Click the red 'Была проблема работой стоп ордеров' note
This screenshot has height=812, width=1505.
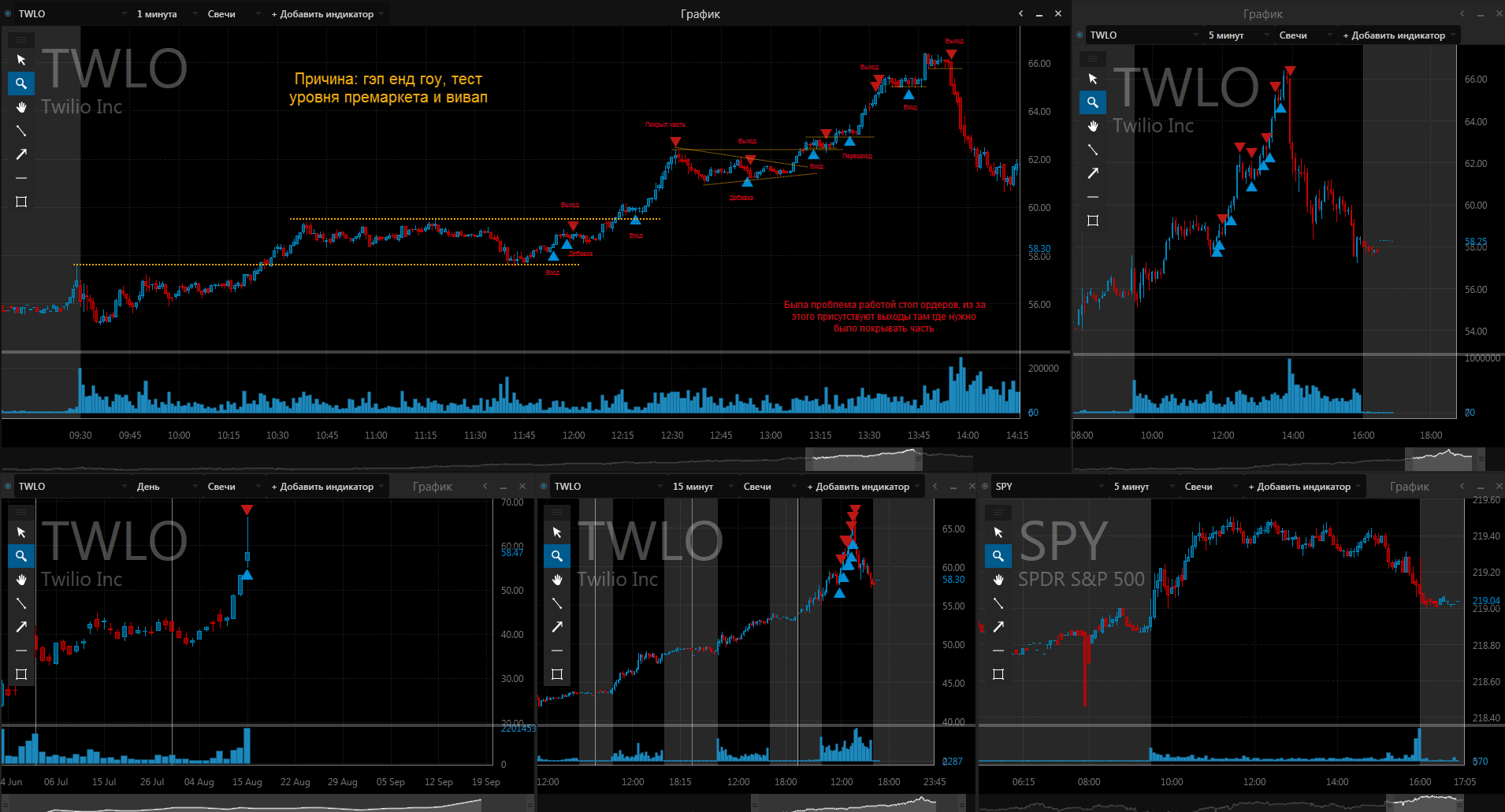884,317
